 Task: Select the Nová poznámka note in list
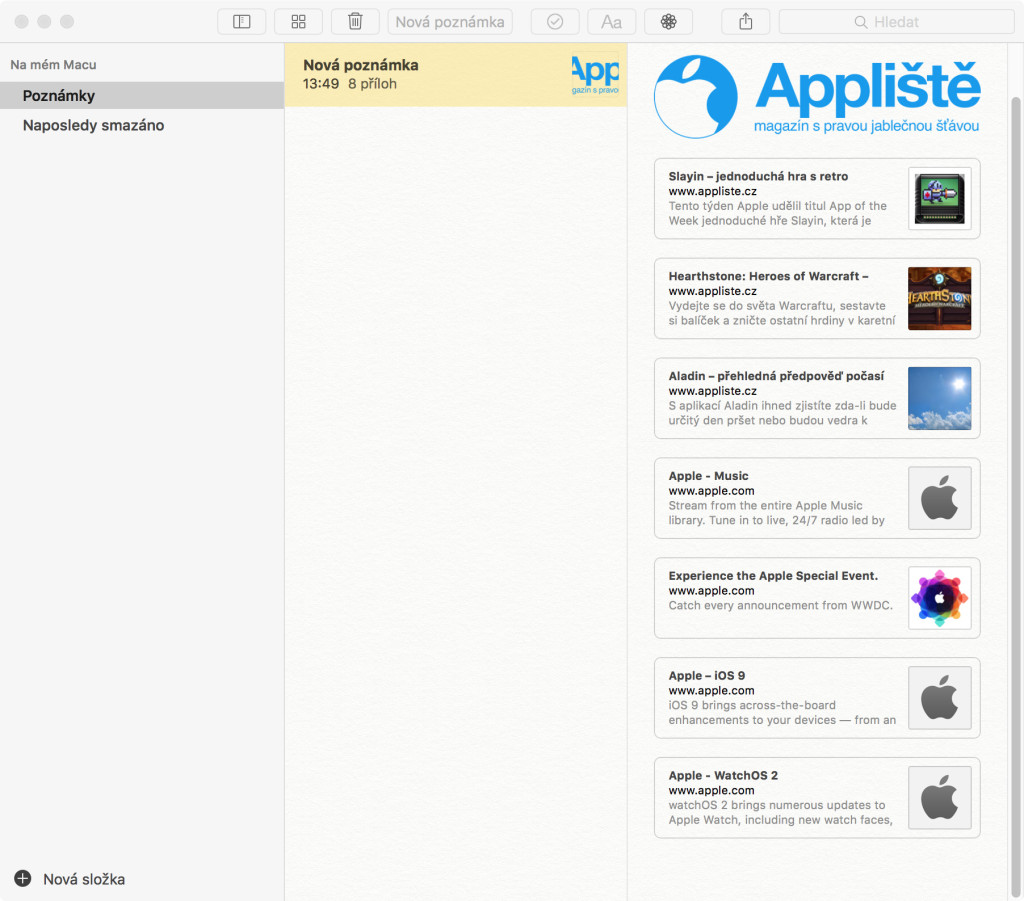tap(455, 74)
